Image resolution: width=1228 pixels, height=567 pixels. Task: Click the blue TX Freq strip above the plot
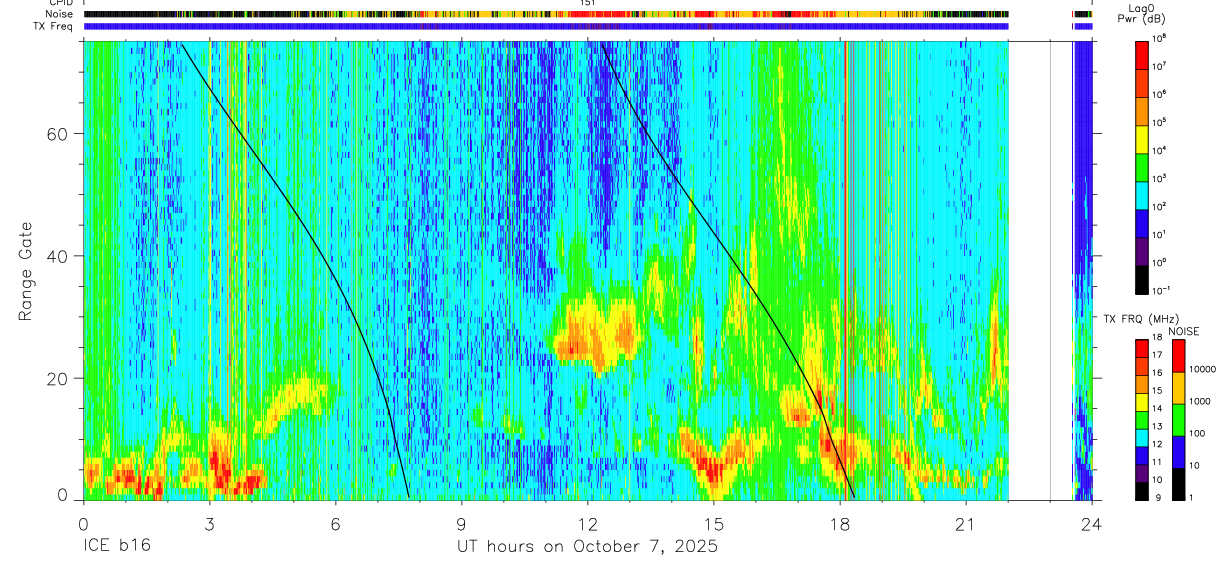[x=546, y=26]
